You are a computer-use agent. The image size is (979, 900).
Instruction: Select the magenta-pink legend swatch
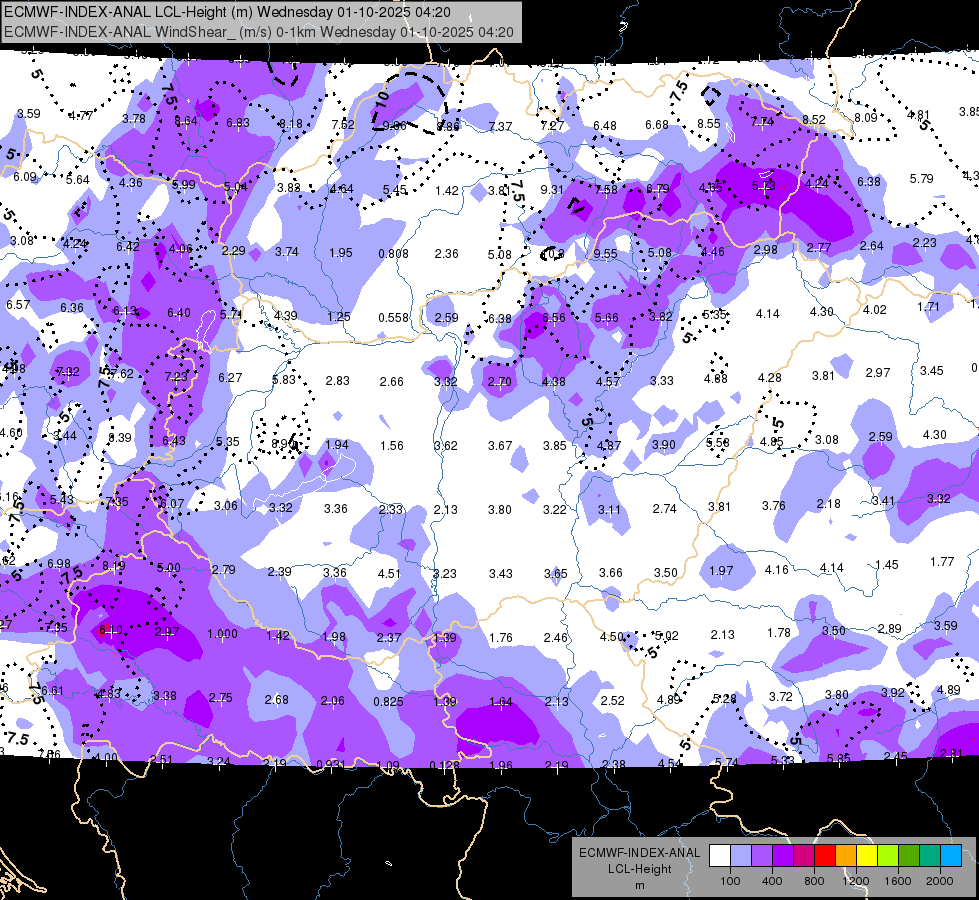[x=804, y=855]
